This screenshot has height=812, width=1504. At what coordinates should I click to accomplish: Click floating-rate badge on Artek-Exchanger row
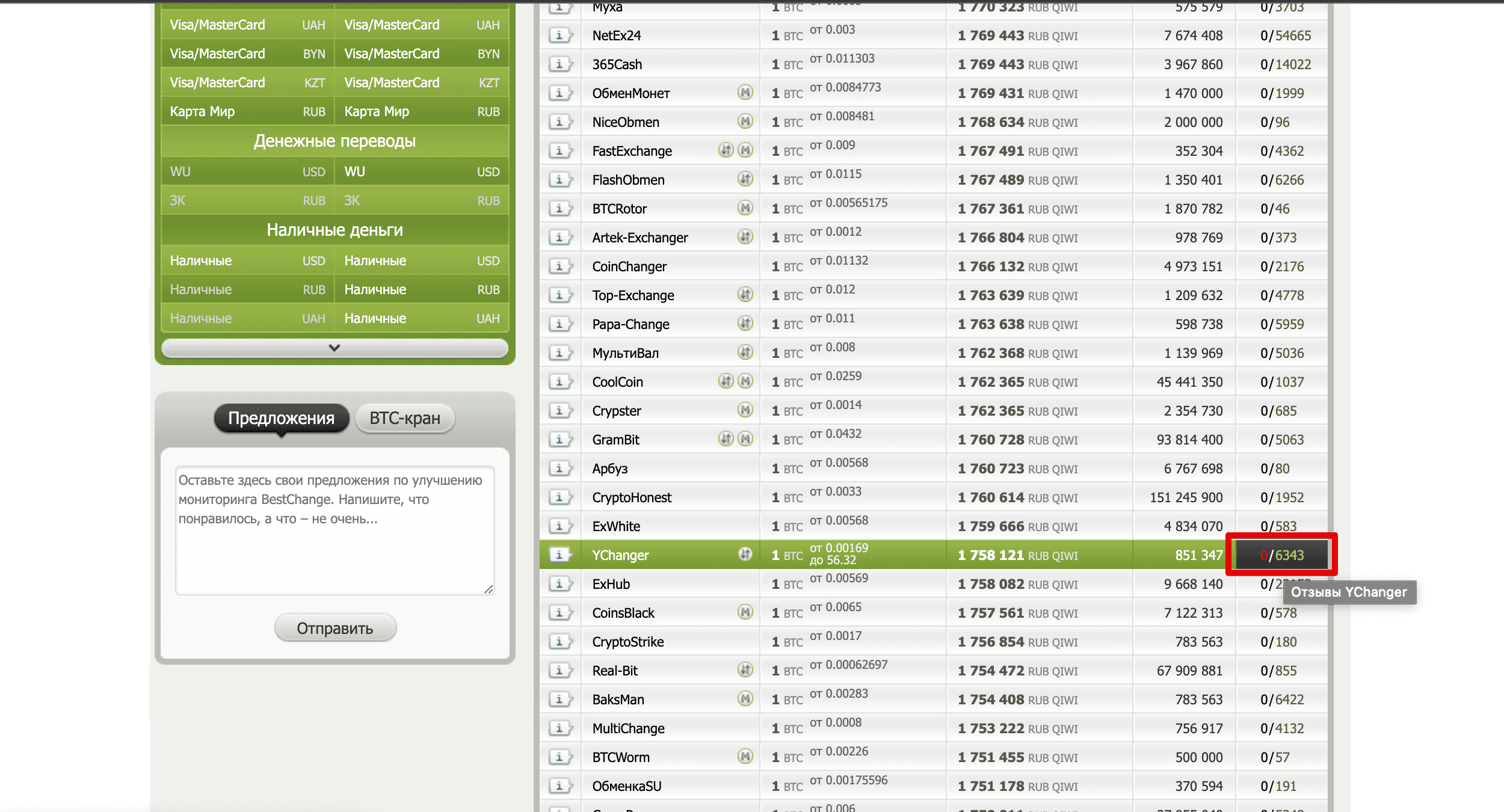[x=745, y=236]
